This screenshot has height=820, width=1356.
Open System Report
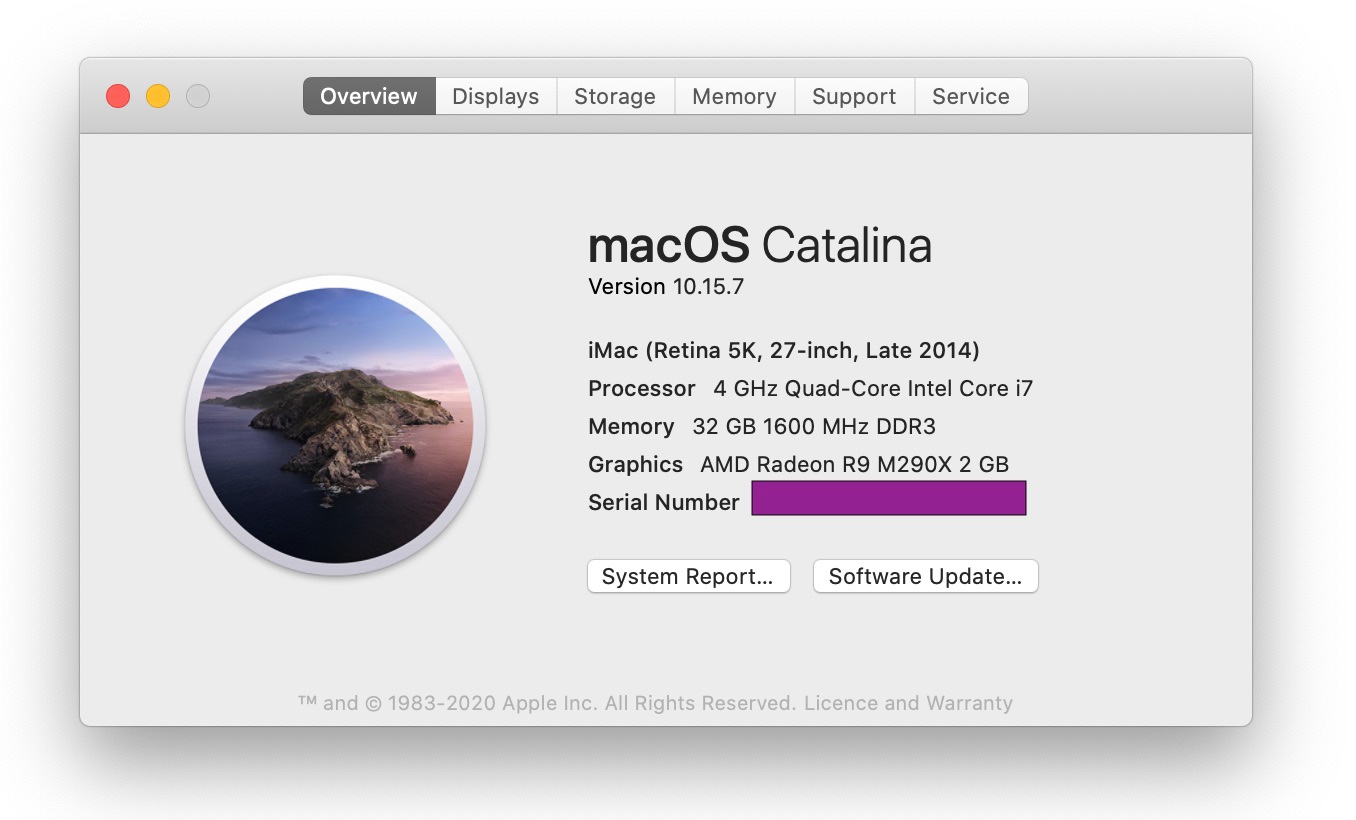point(688,576)
